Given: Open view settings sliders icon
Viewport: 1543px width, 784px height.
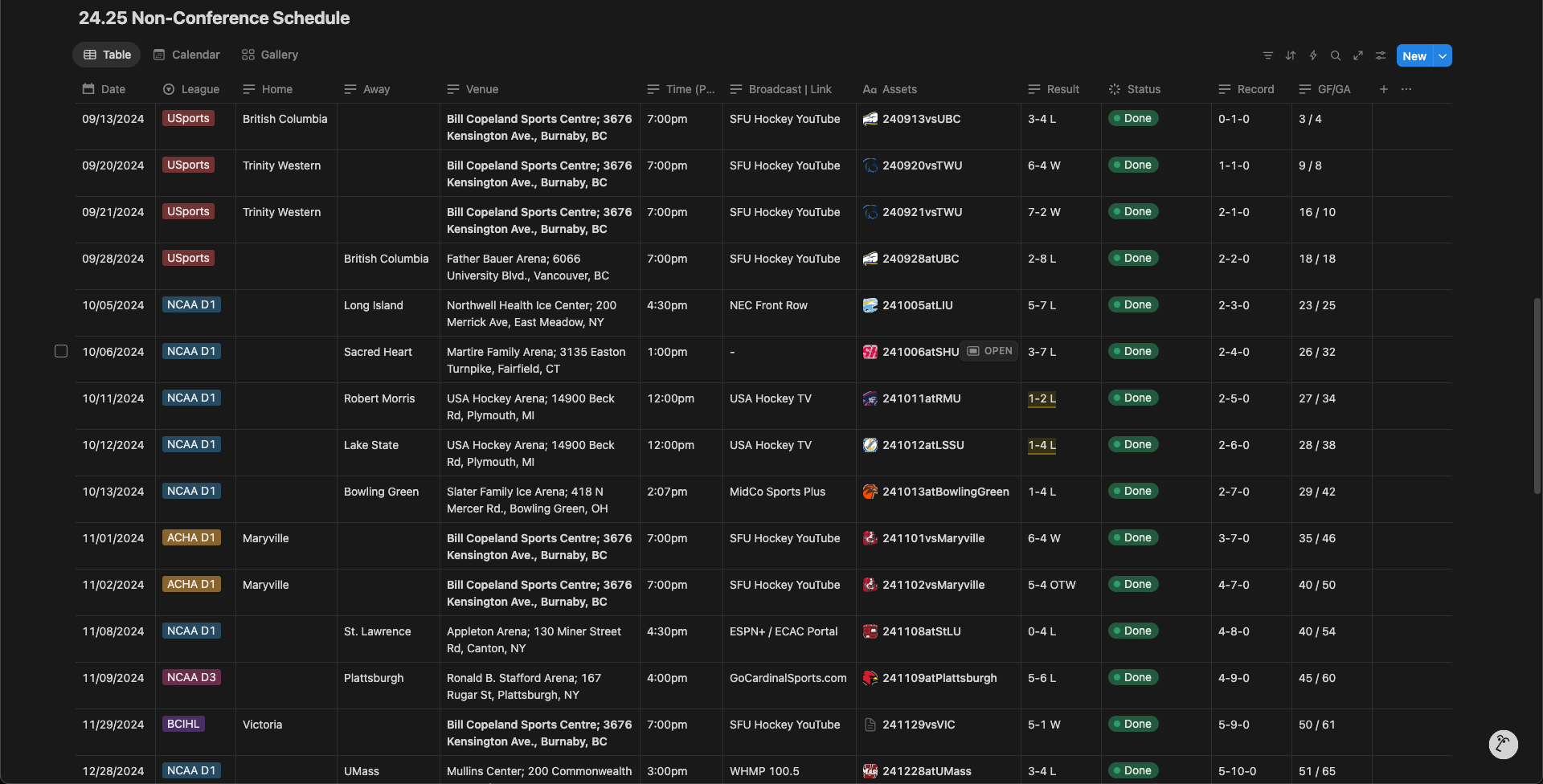Looking at the screenshot, I should click(x=1380, y=55).
